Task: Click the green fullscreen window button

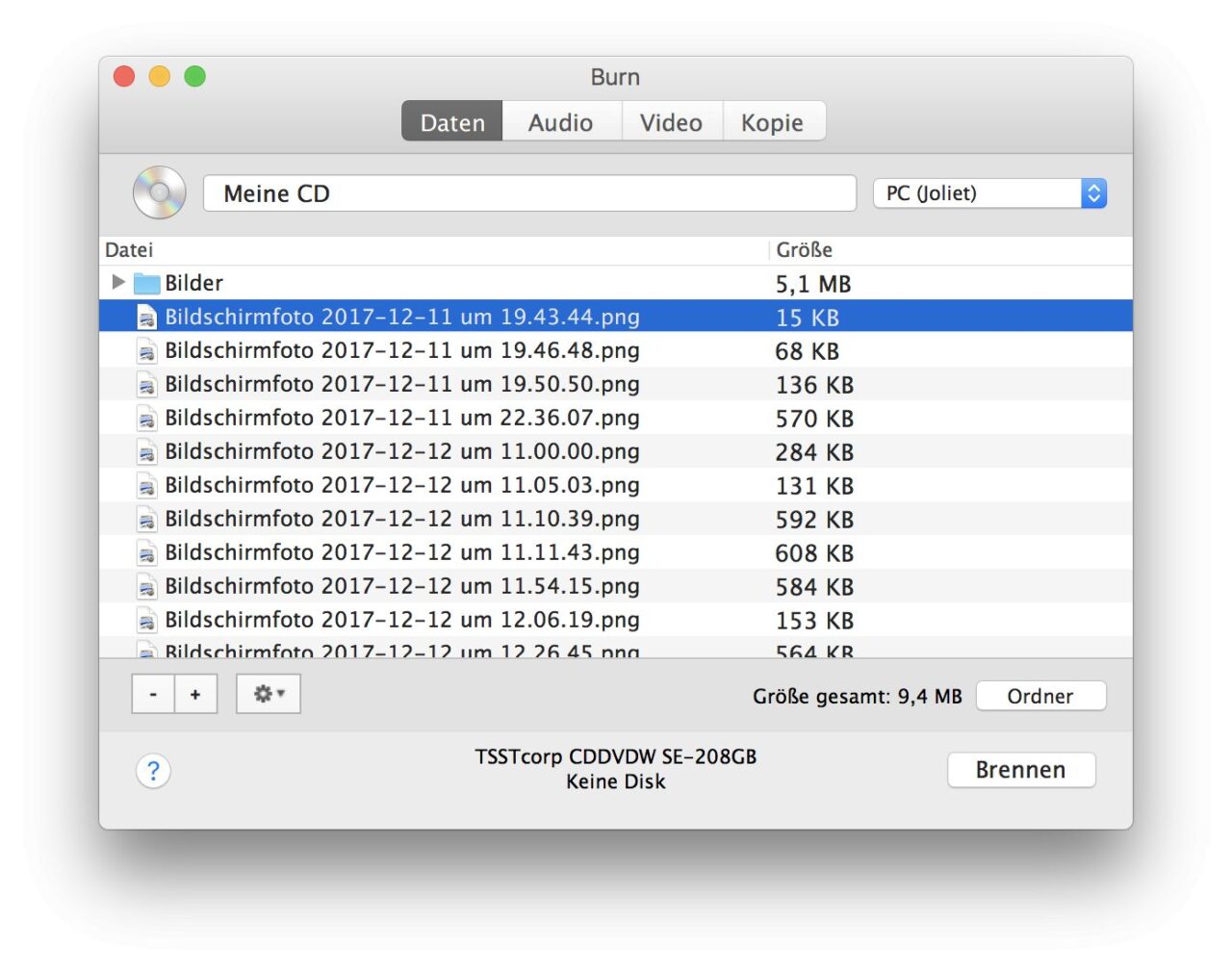Action: [x=195, y=76]
